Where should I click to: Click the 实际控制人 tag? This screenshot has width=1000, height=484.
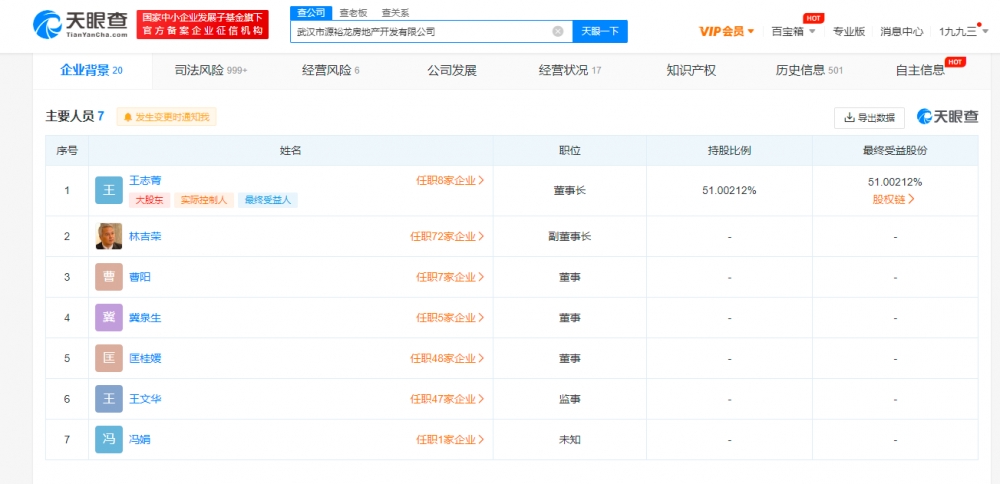(x=204, y=200)
